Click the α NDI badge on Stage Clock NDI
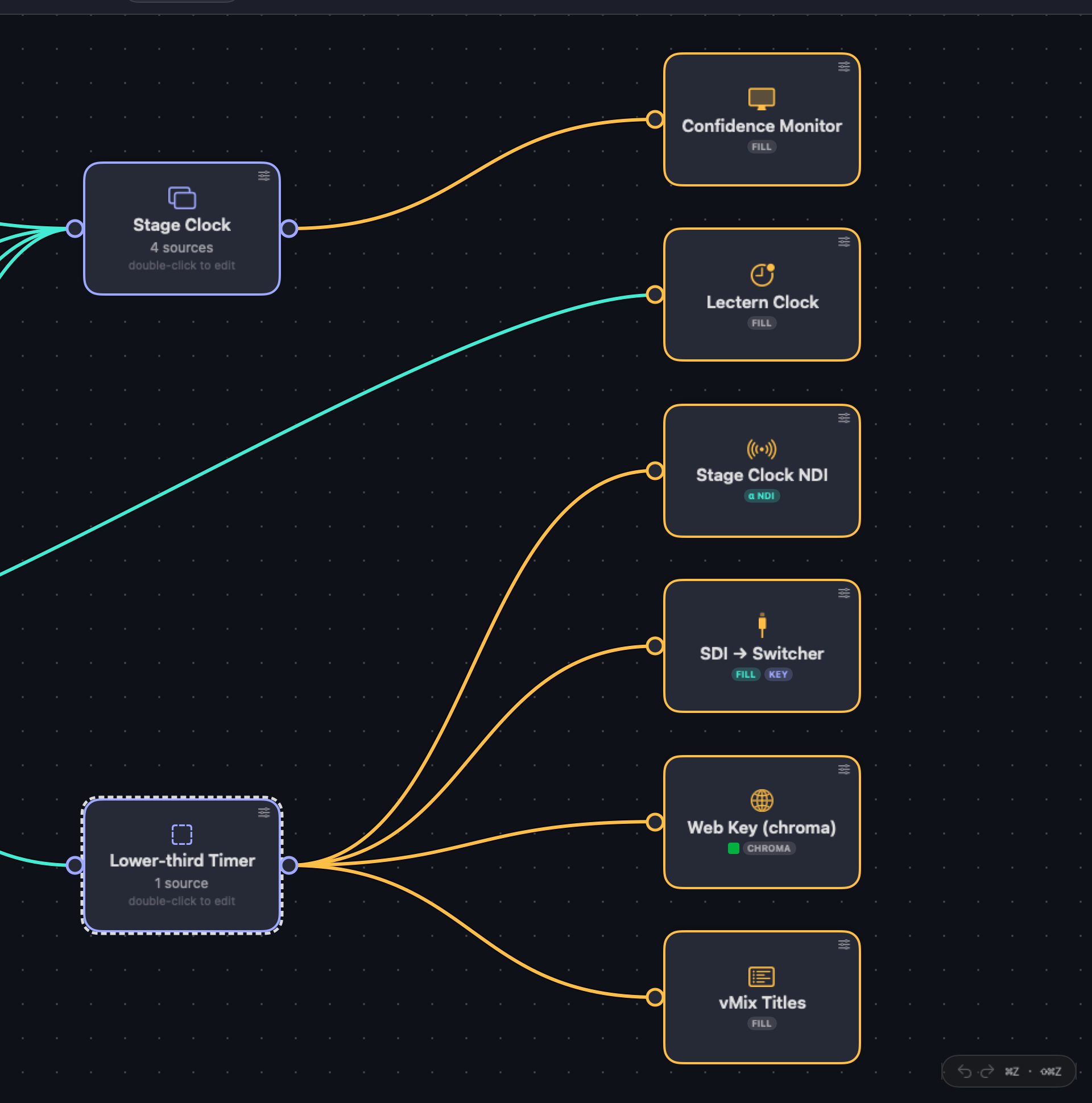Image resolution: width=1092 pixels, height=1103 pixels. tap(762, 496)
